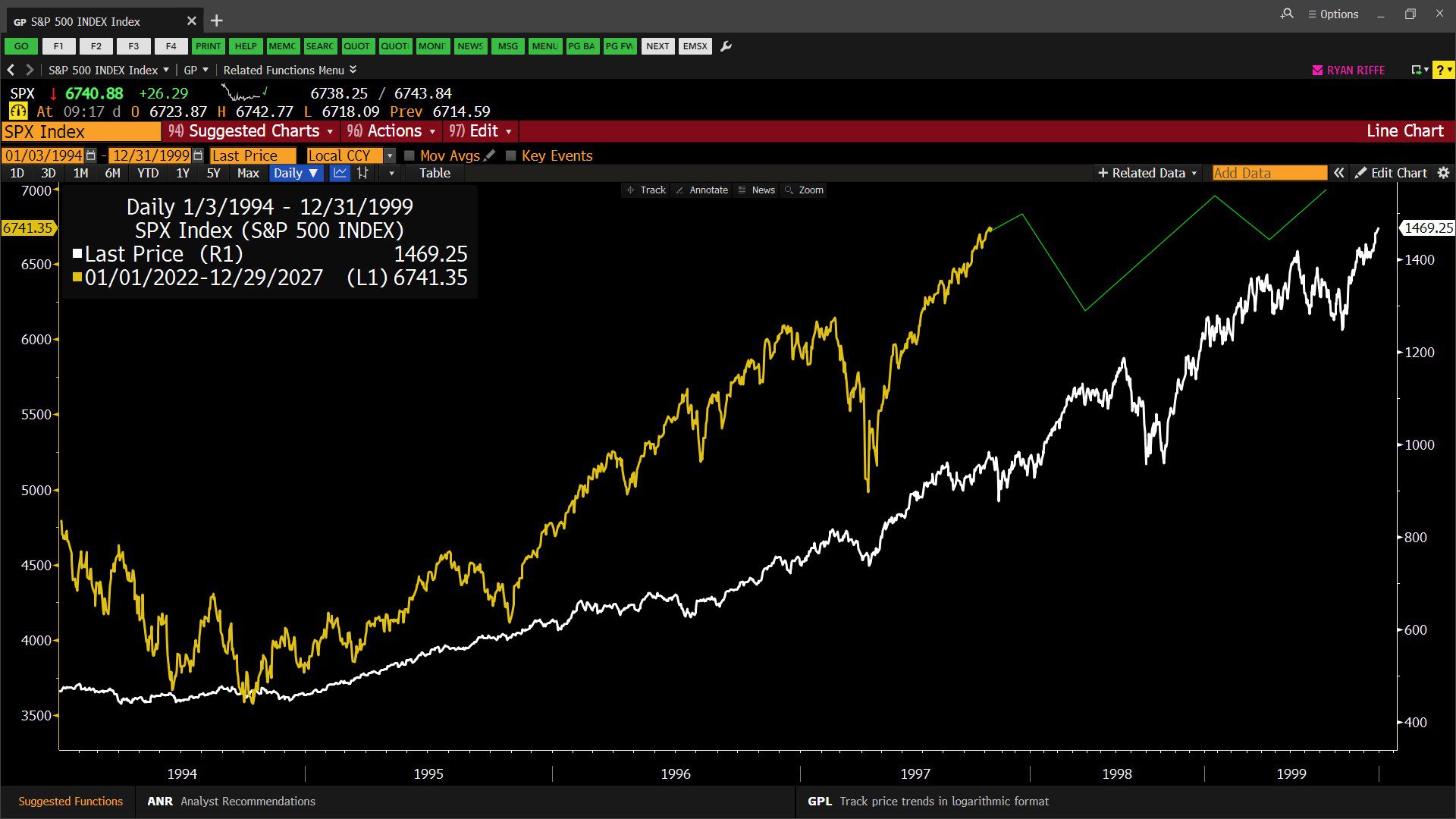Open chart settings gear icon
The height and width of the screenshot is (819, 1456).
coord(1443,173)
